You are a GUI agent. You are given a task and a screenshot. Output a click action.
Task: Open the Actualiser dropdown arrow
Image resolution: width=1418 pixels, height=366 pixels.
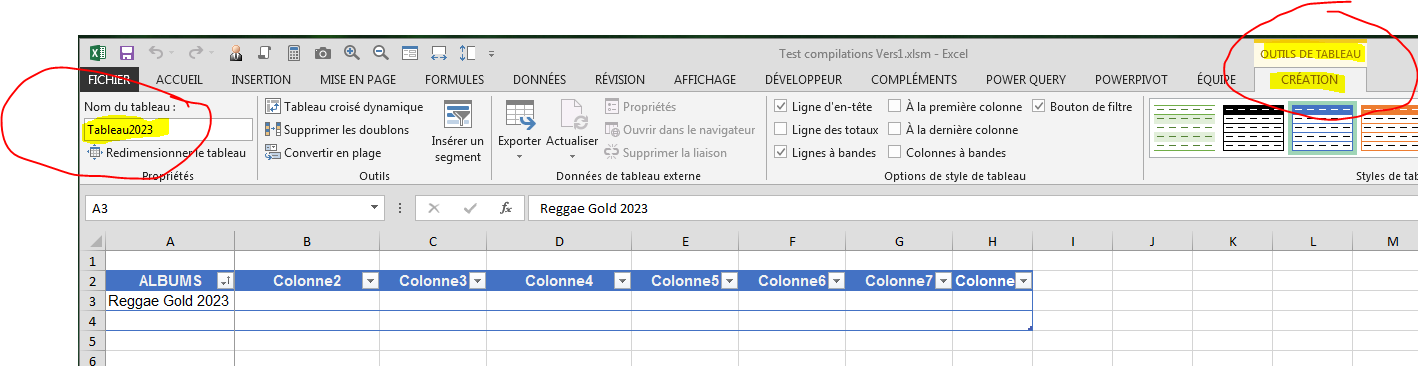coord(572,157)
